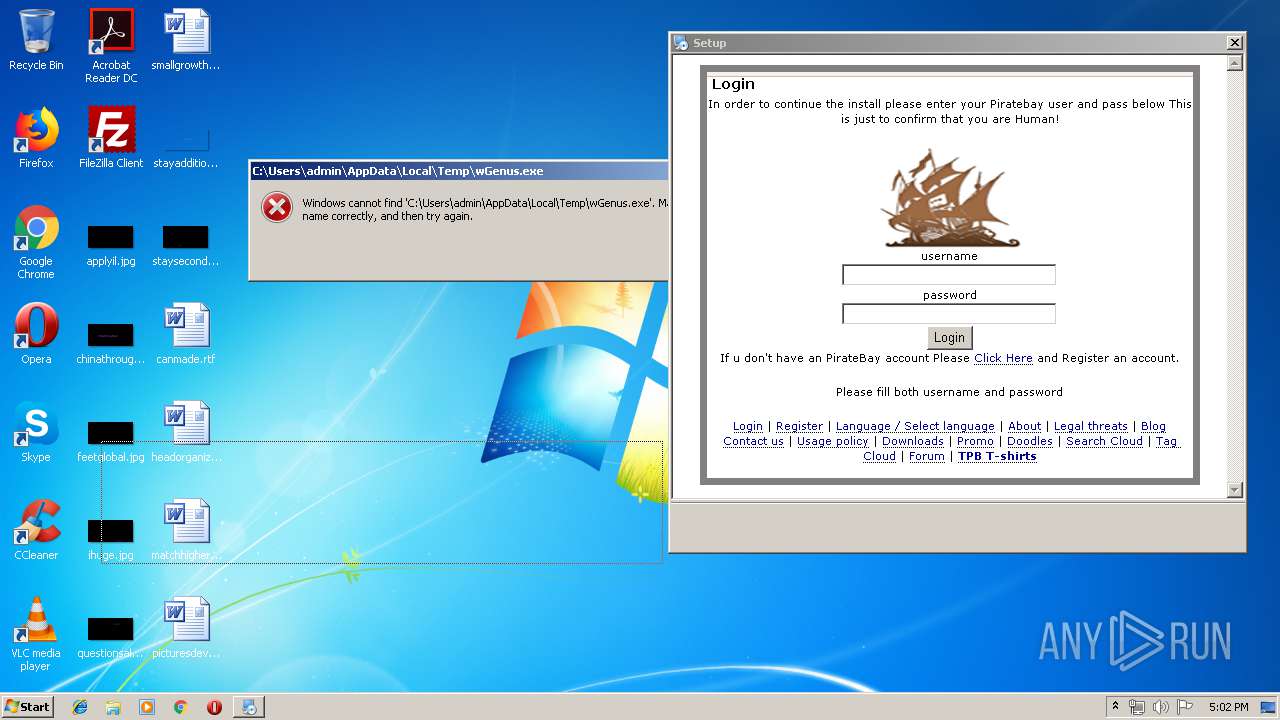Open the Forum footer link
Screen dimensions: 1280x720
click(927, 456)
